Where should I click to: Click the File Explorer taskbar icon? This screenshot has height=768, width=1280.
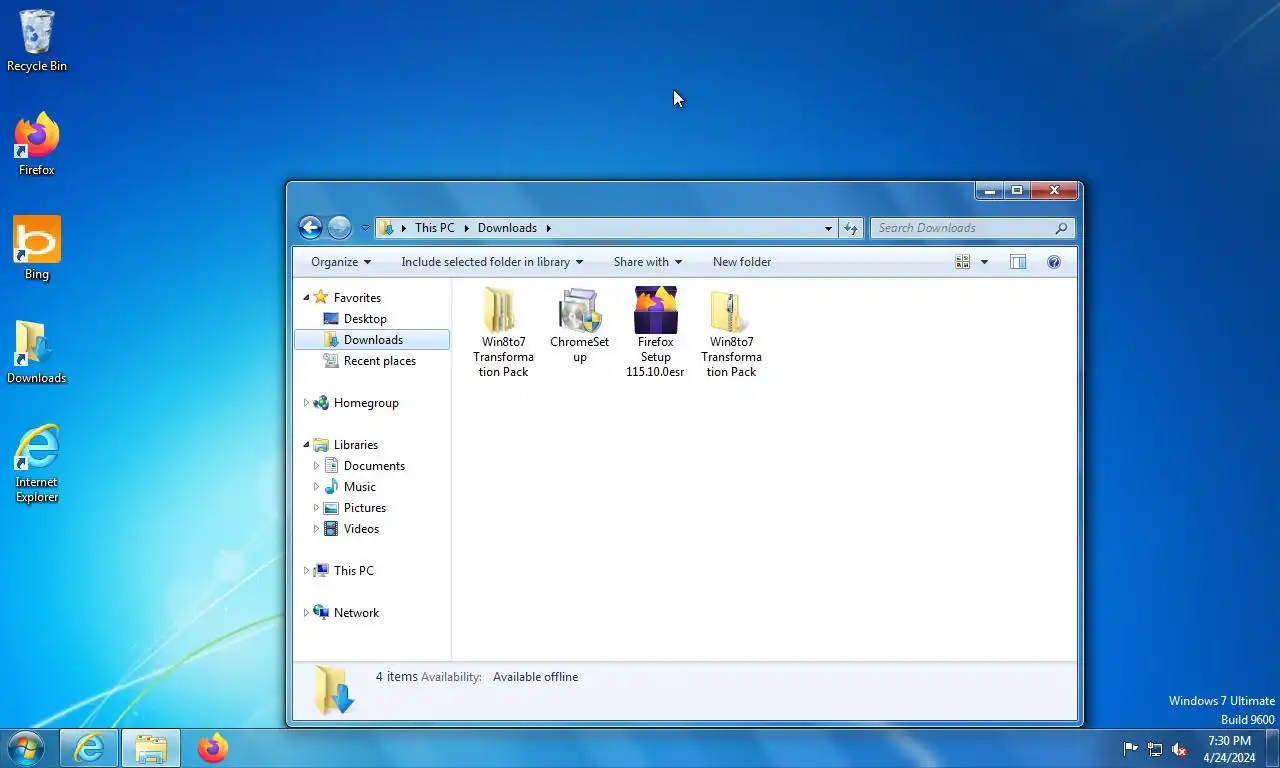click(151, 748)
